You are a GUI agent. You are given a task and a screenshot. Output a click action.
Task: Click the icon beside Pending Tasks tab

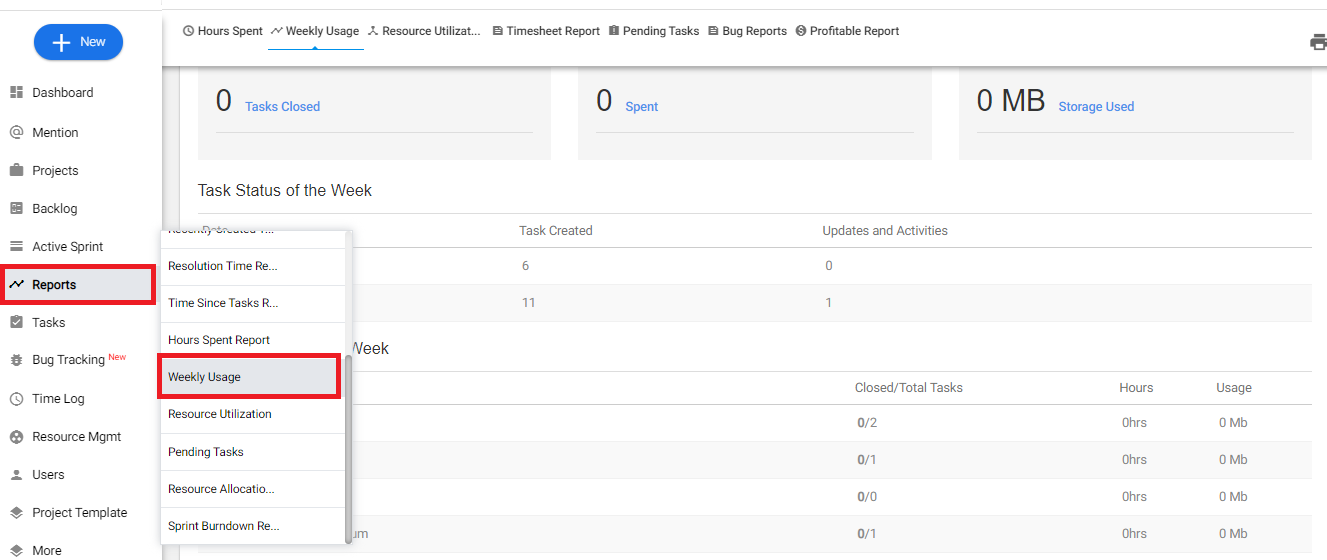point(614,31)
